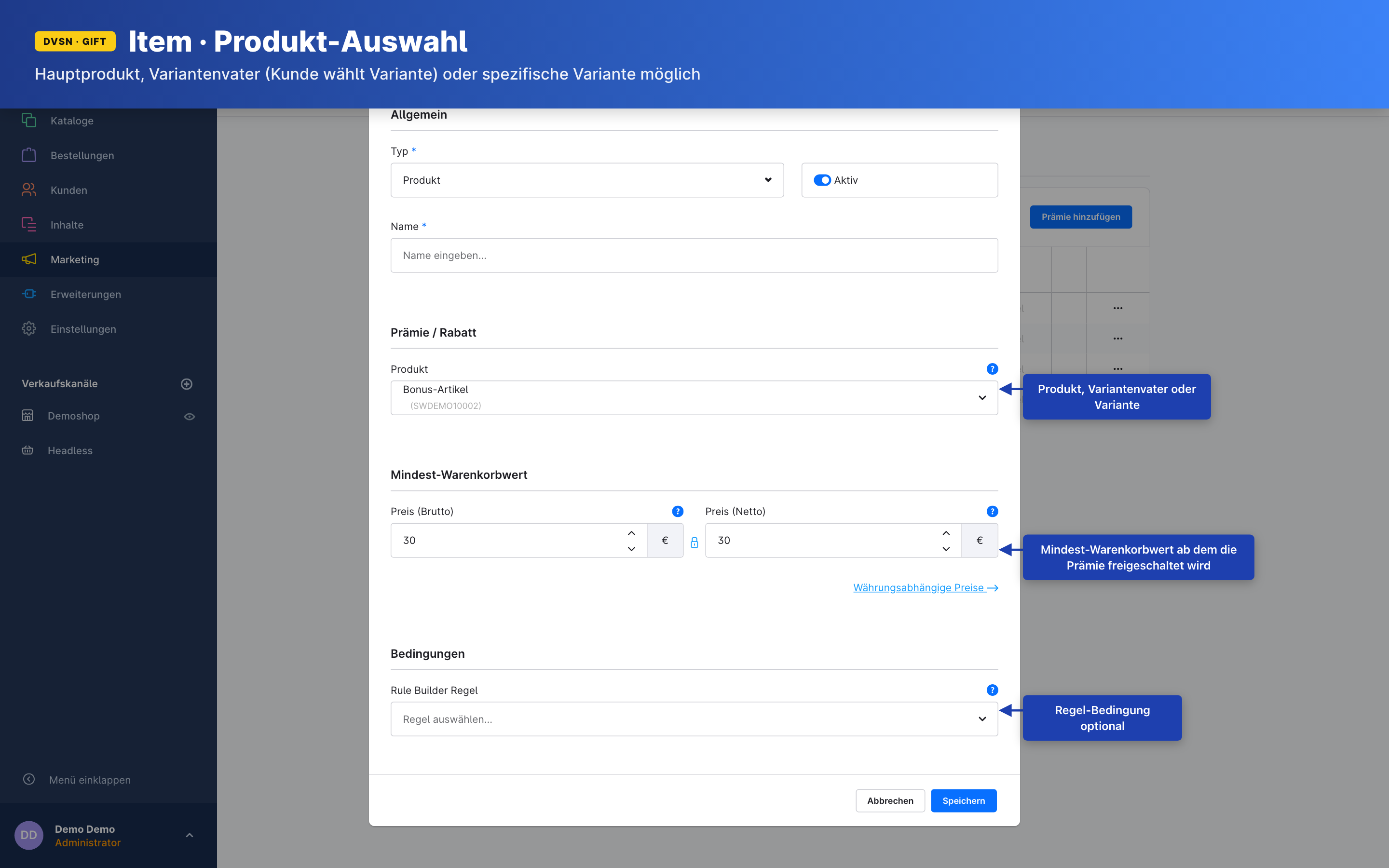
Task: Open the Marketing menu item
Action: (x=75, y=259)
